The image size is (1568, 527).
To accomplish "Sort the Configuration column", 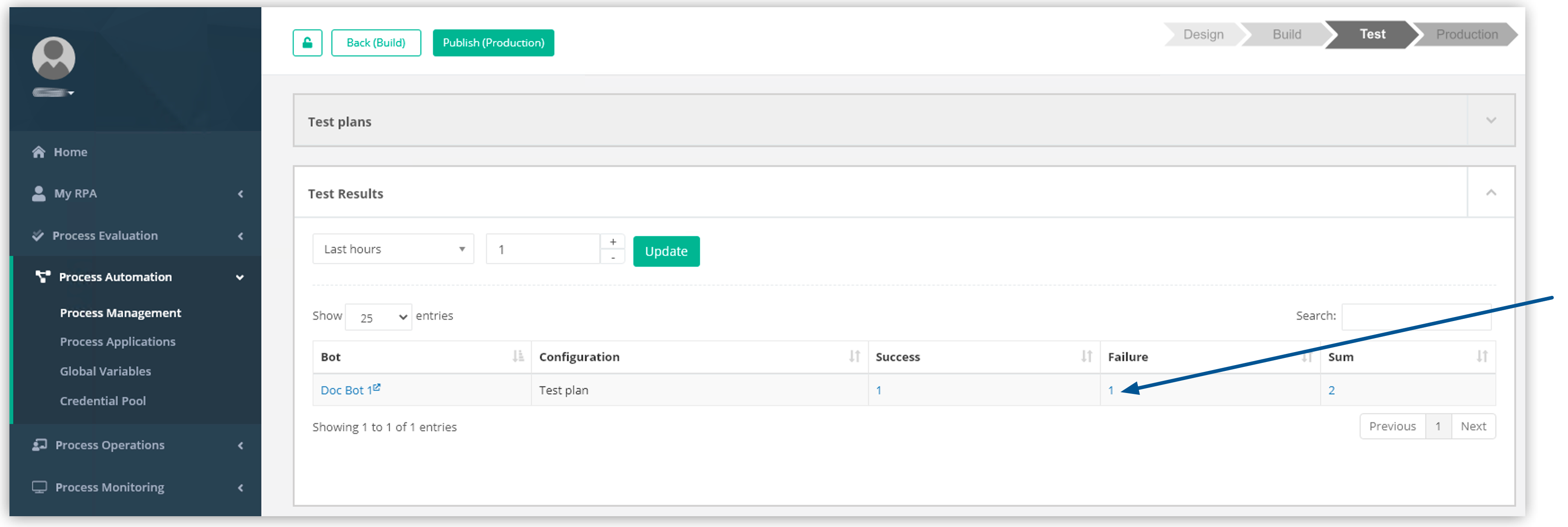I will [x=855, y=357].
